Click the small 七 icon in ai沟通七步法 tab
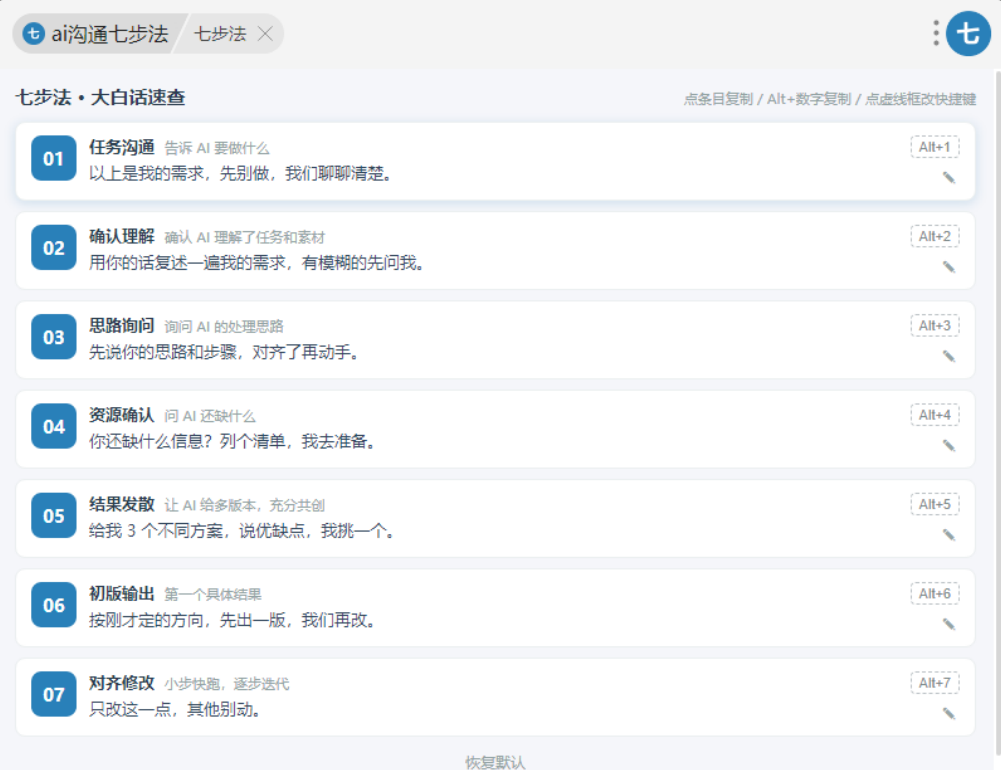The height and width of the screenshot is (770, 1001). pos(33,33)
